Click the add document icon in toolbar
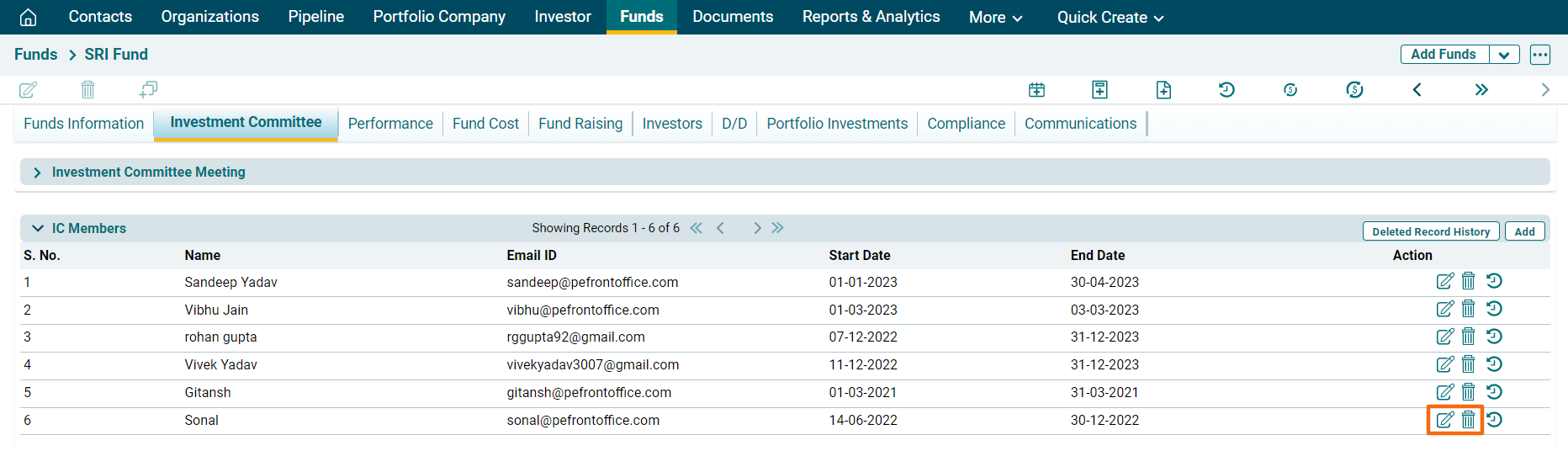The width and height of the screenshot is (1568, 451). (x=1163, y=90)
